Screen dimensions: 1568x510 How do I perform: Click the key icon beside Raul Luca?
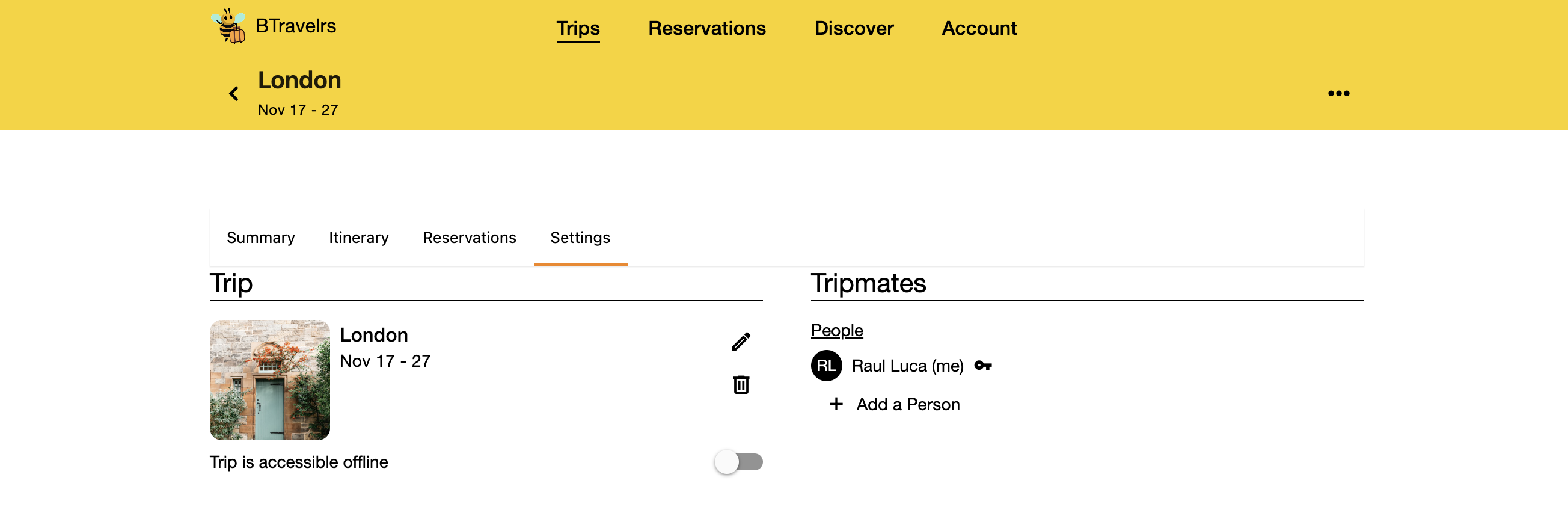tap(982, 366)
